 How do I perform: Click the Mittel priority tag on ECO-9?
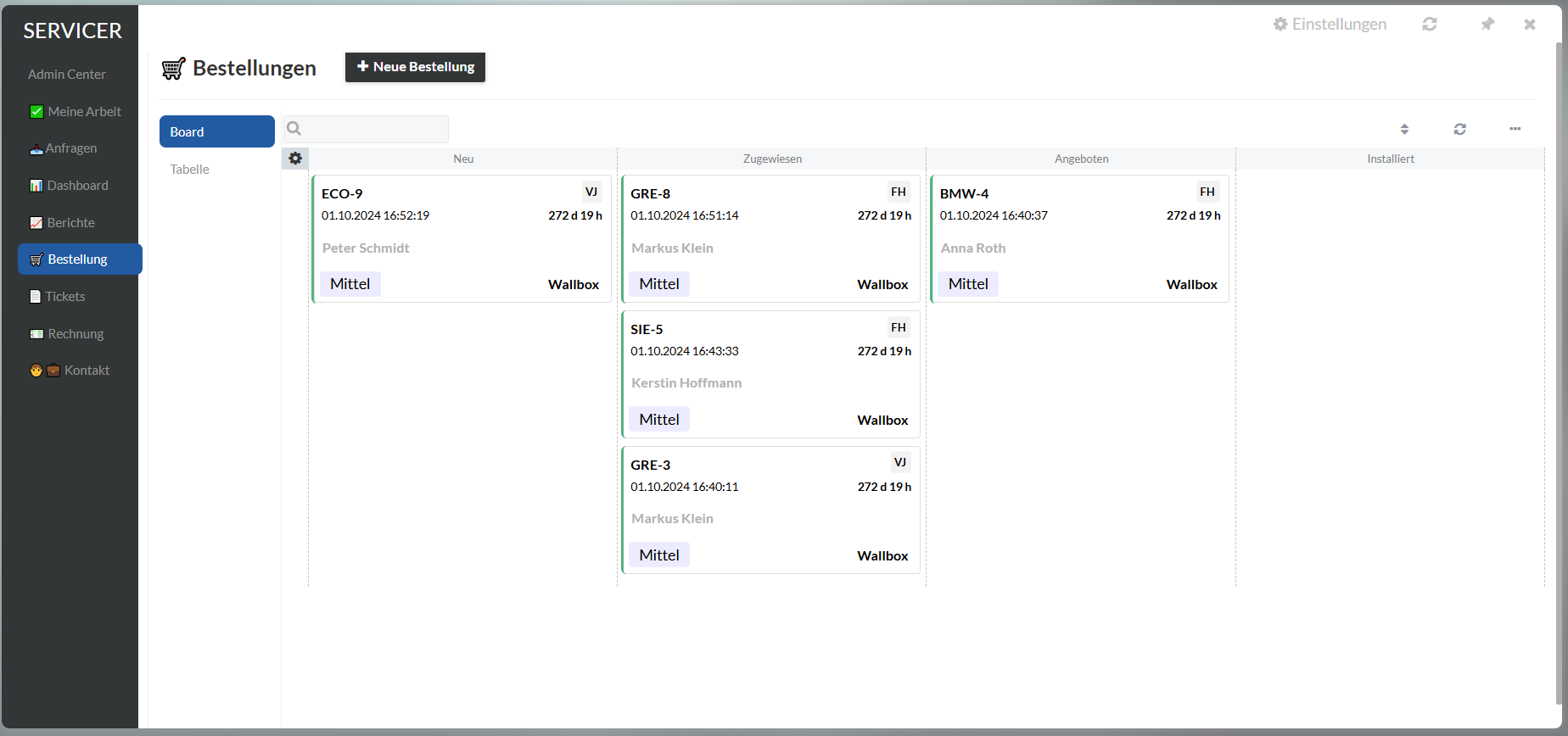350,284
